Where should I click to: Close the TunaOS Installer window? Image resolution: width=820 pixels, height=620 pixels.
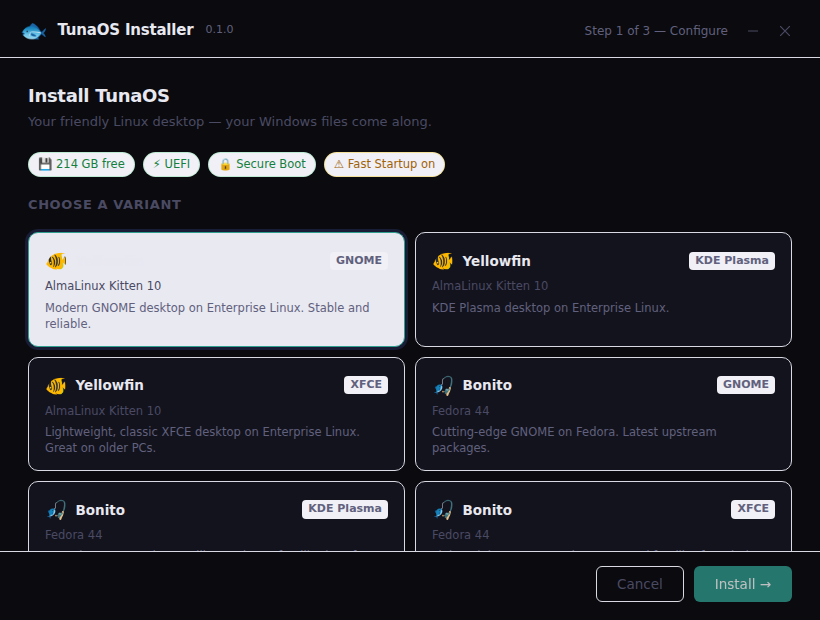click(785, 31)
